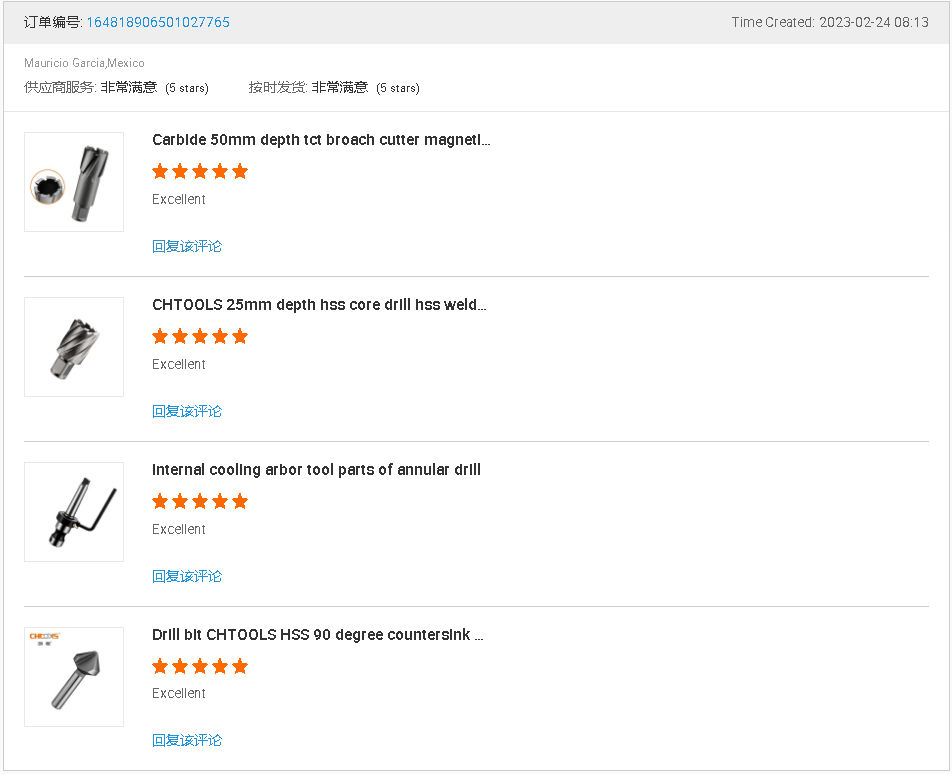Click first star of broach cutter rating
The width and height of the screenshot is (952, 774).
click(160, 171)
